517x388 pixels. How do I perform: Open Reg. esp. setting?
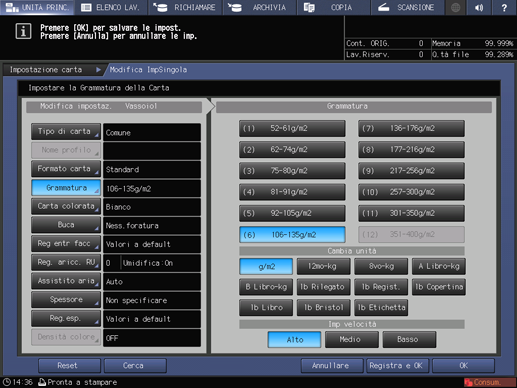pyautogui.click(x=66, y=319)
